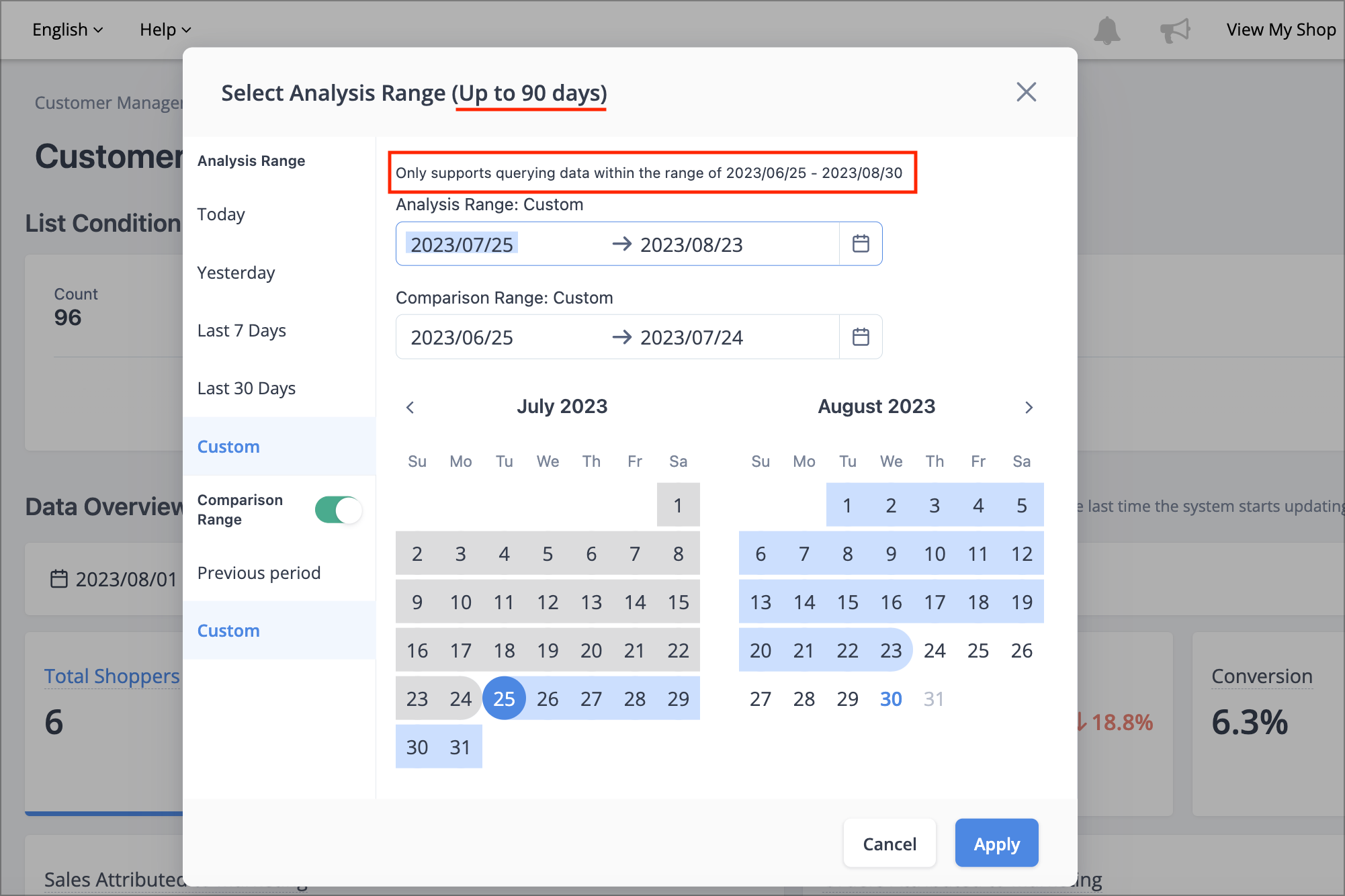Viewport: 1345px width, 896px height.
Task: Pick August 6 in the calendar
Action: pyautogui.click(x=761, y=553)
